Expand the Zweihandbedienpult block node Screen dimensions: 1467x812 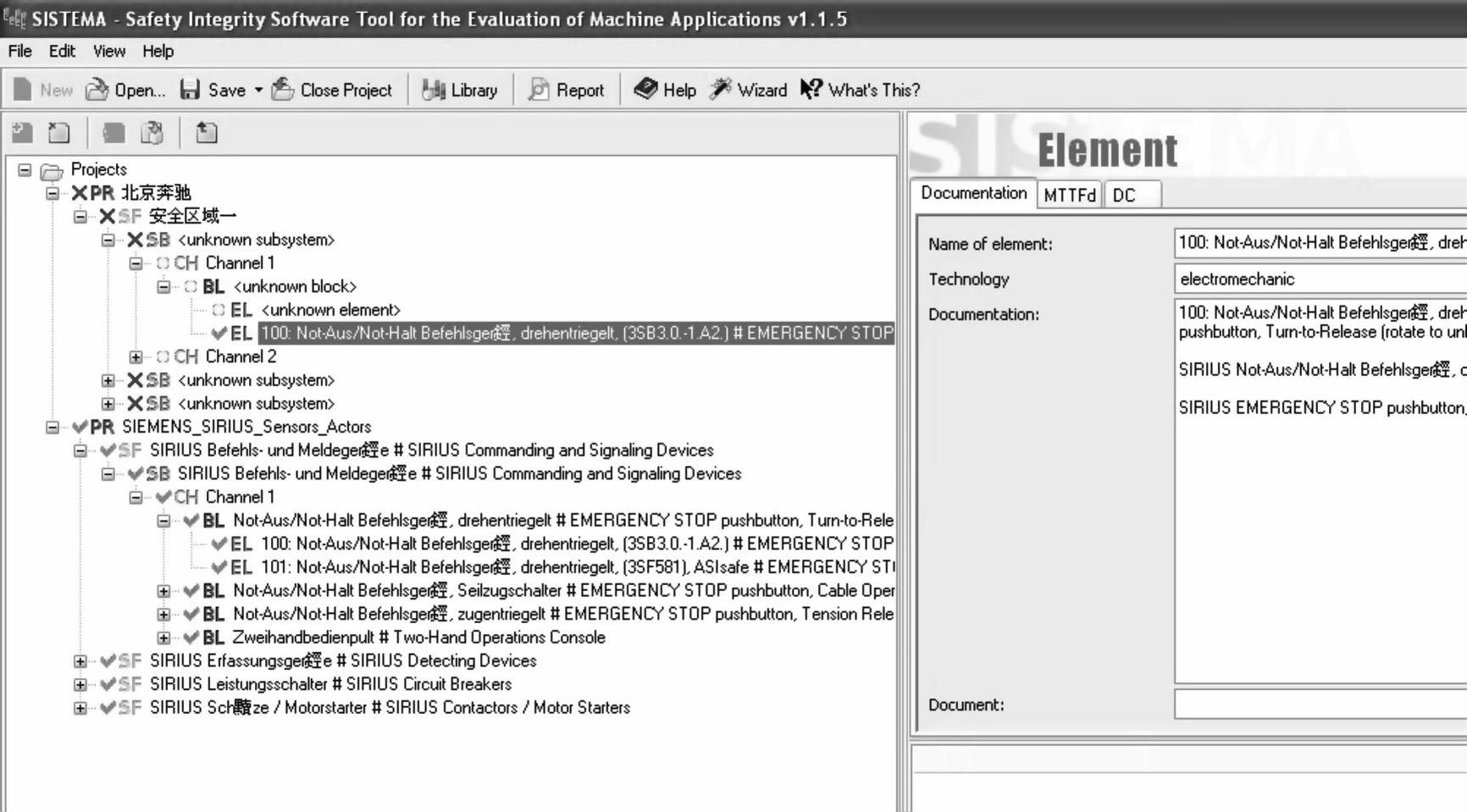click(164, 638)
